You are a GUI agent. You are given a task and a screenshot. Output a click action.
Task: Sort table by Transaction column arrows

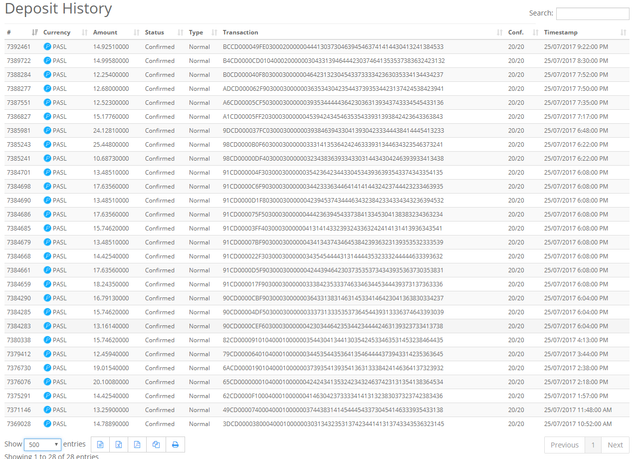(x=499, y=32)
